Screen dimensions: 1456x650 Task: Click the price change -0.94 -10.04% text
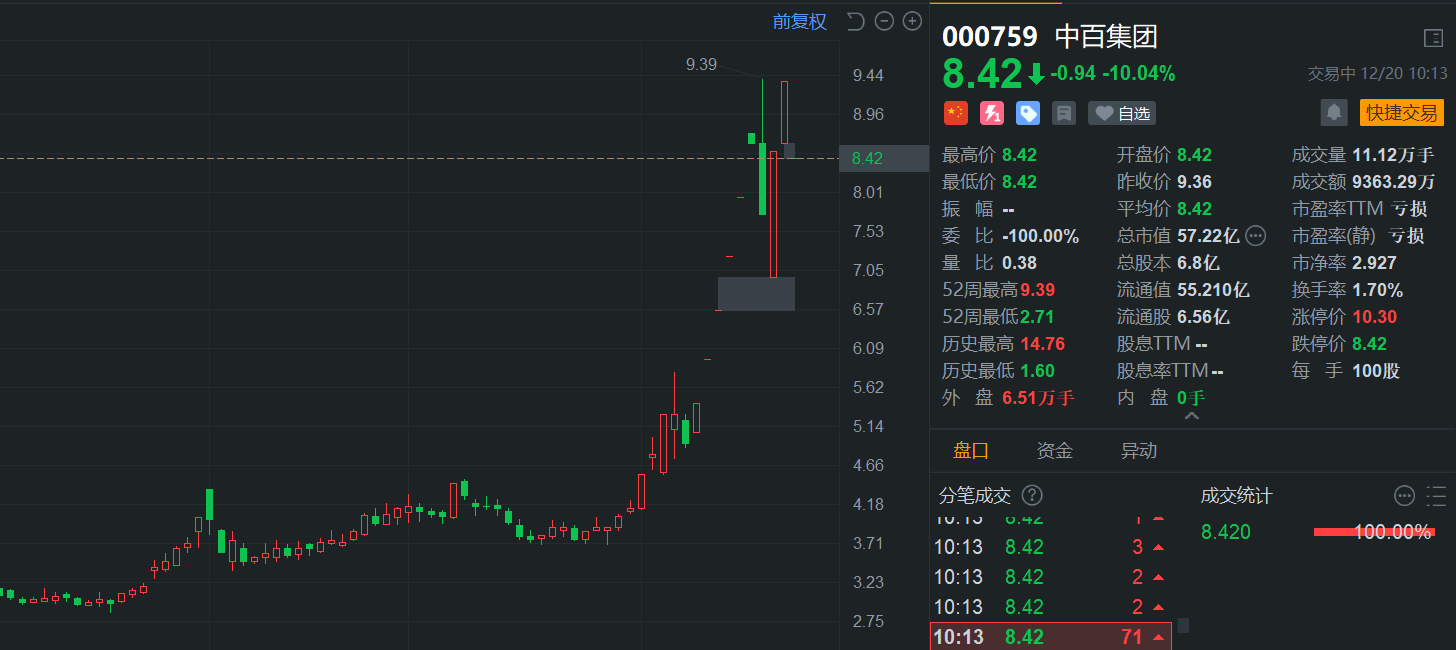click(1113, 73)
